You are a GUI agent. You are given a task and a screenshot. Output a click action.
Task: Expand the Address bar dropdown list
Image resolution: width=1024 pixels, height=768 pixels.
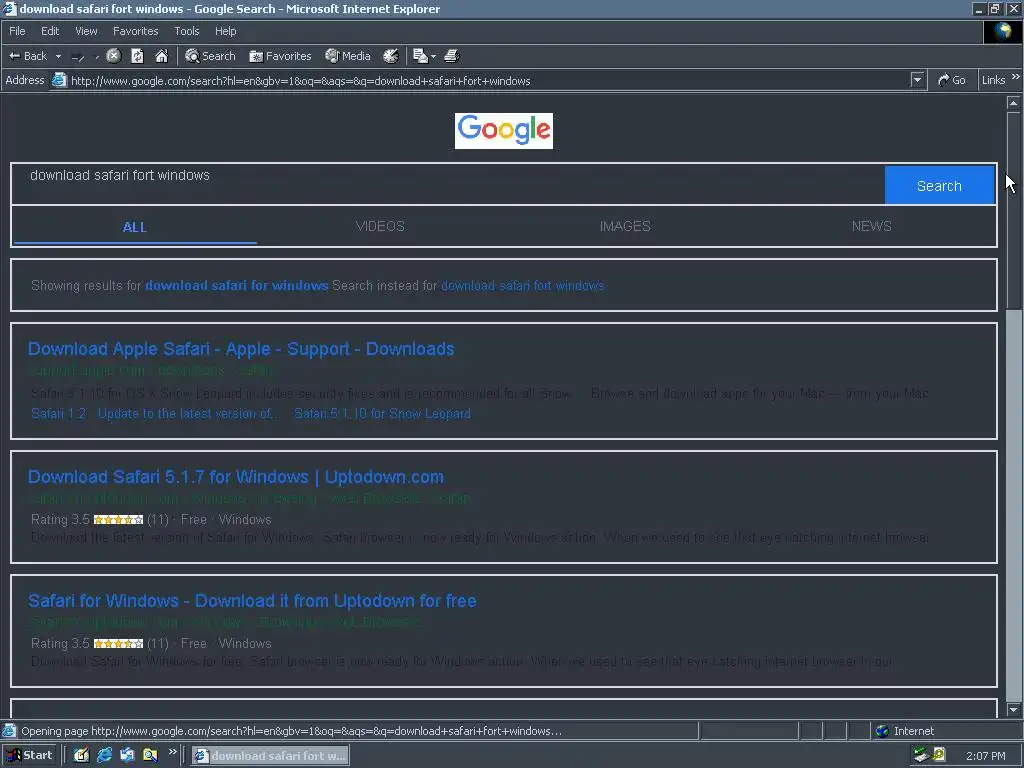point(918,80)
